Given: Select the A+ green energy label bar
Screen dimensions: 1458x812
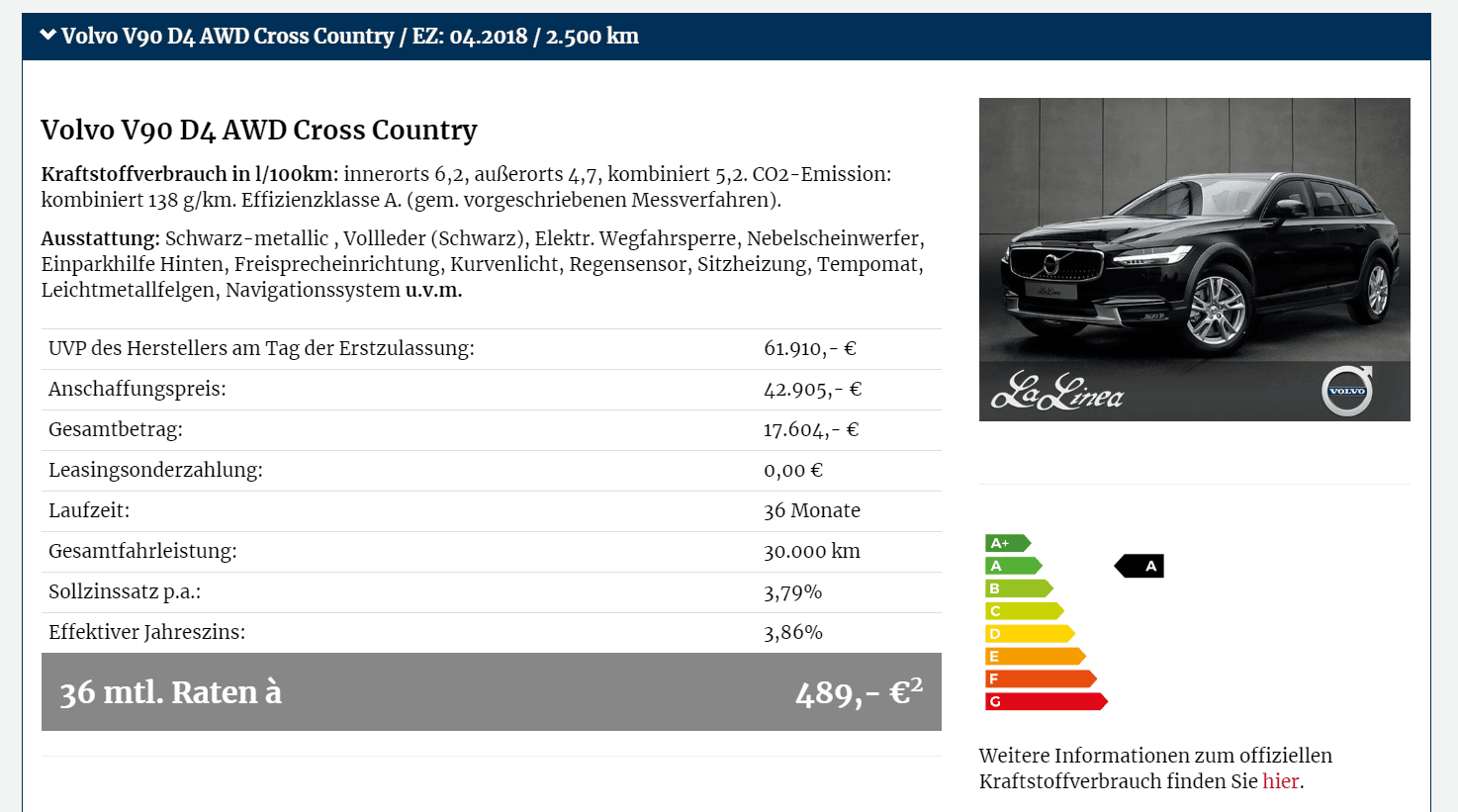Looking at the screenshot, I should (1008, 543).
